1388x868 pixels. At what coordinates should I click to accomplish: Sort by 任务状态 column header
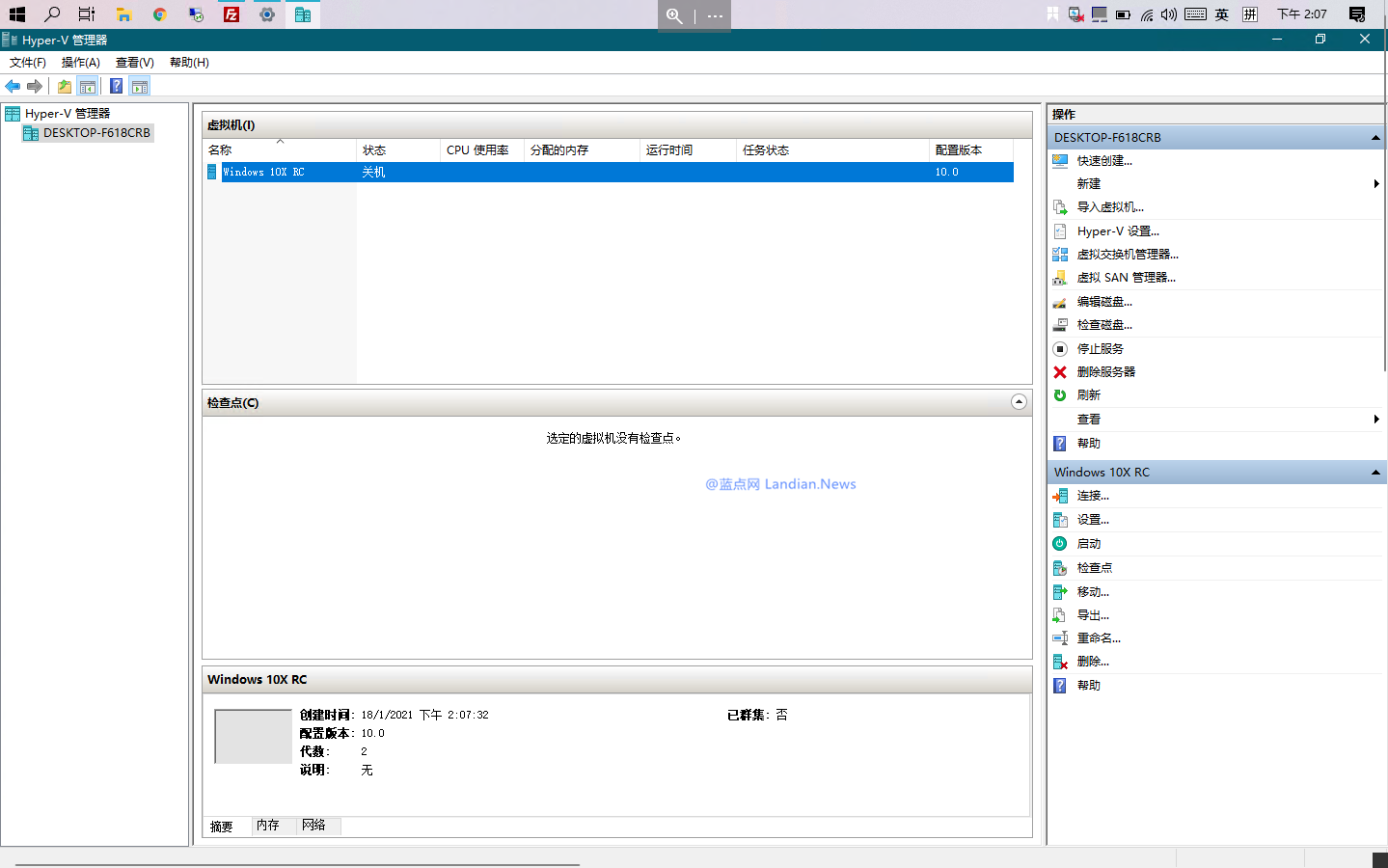[x=832, y=150]
